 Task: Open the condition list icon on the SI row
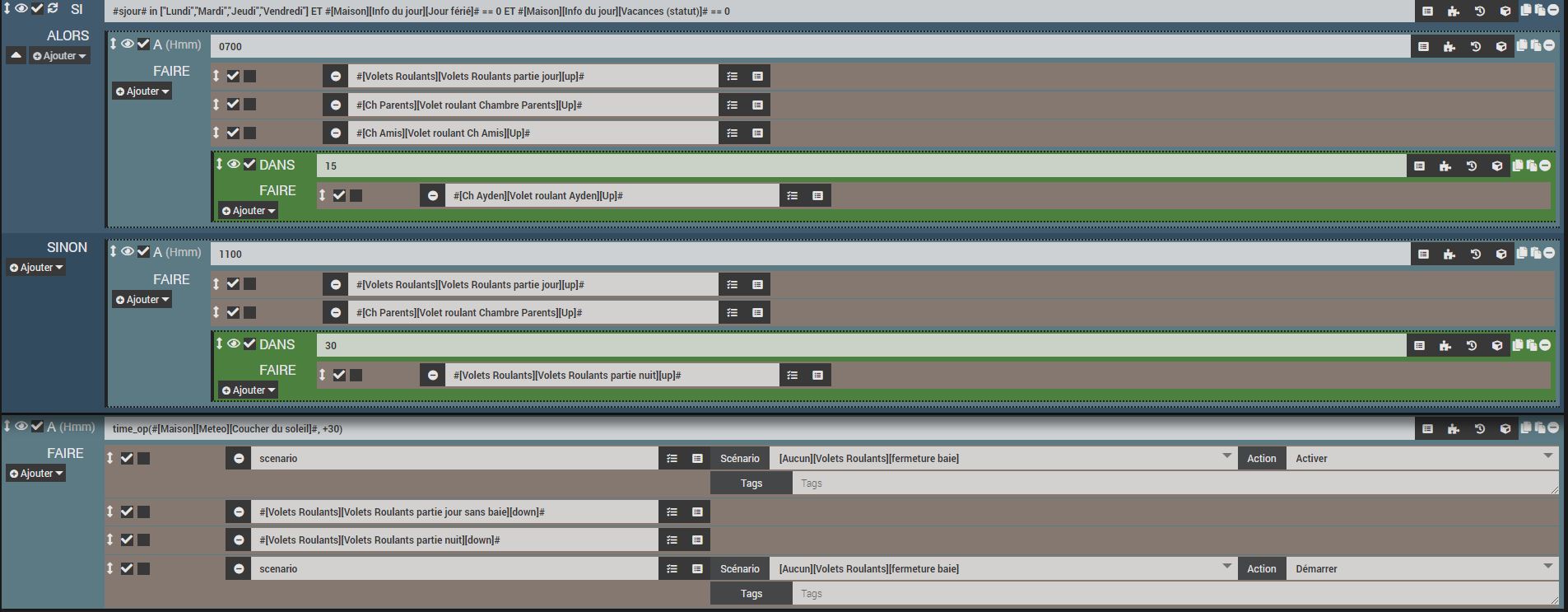coord(1427,12)
